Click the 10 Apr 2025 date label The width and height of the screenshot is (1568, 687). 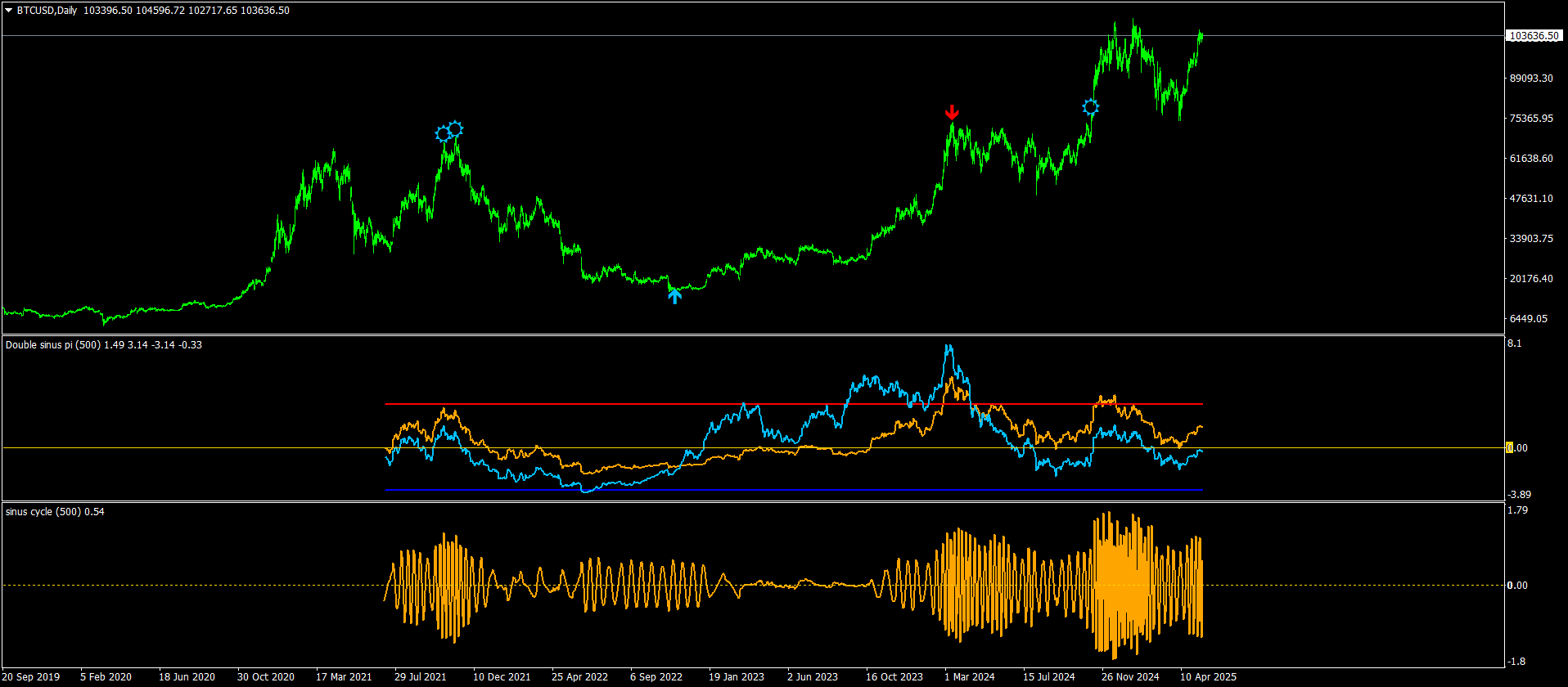(1208, 677)
